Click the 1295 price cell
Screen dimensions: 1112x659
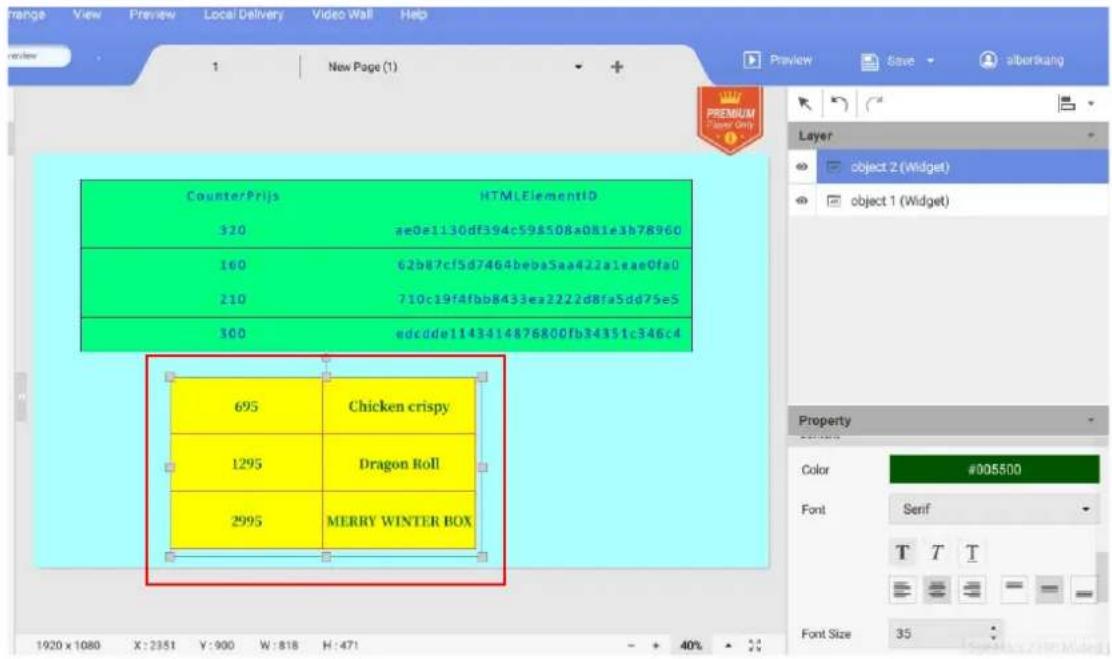click(x=246, y=463)
